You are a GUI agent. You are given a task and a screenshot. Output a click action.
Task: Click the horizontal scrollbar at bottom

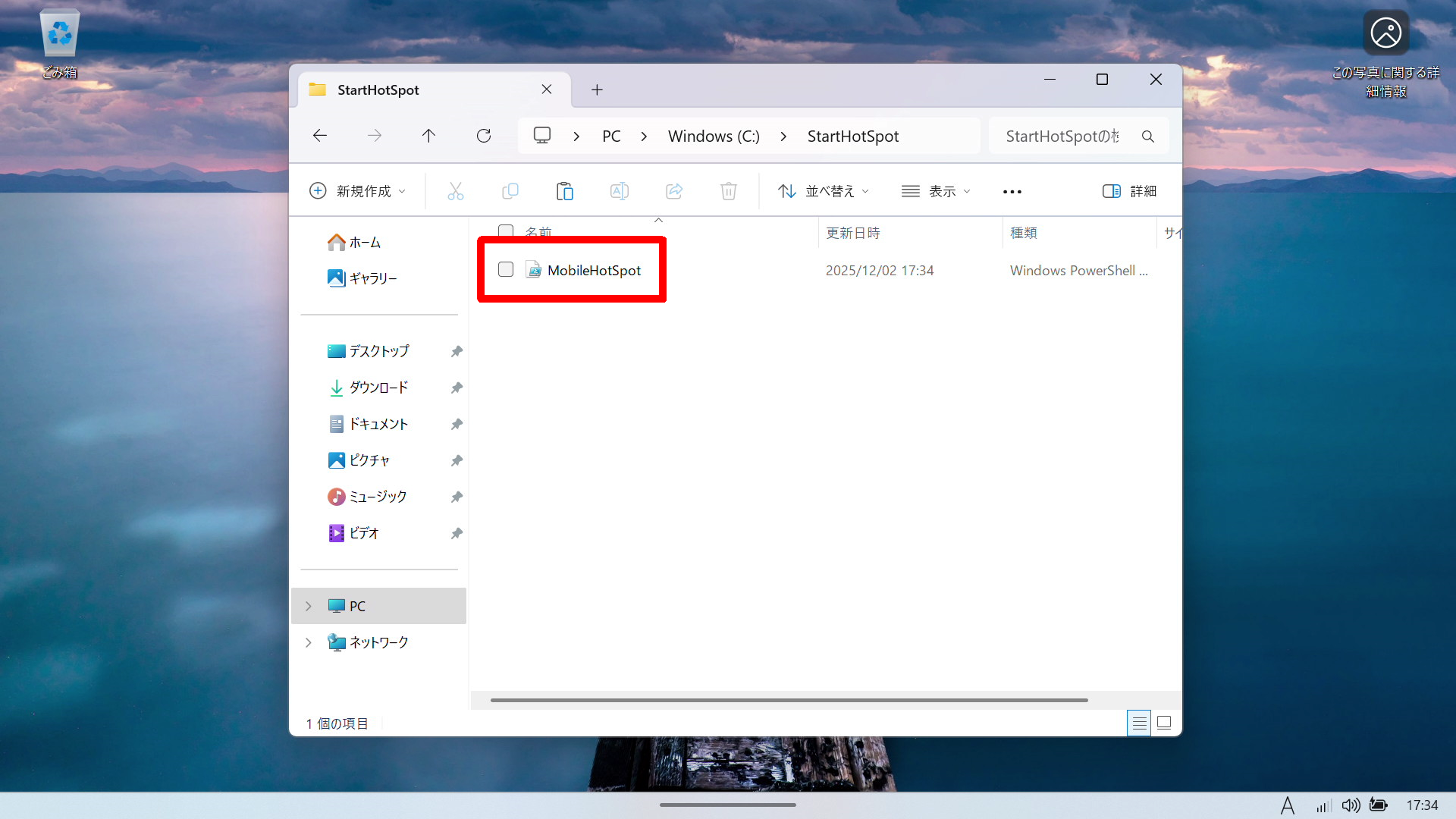[x=789, y=700]
